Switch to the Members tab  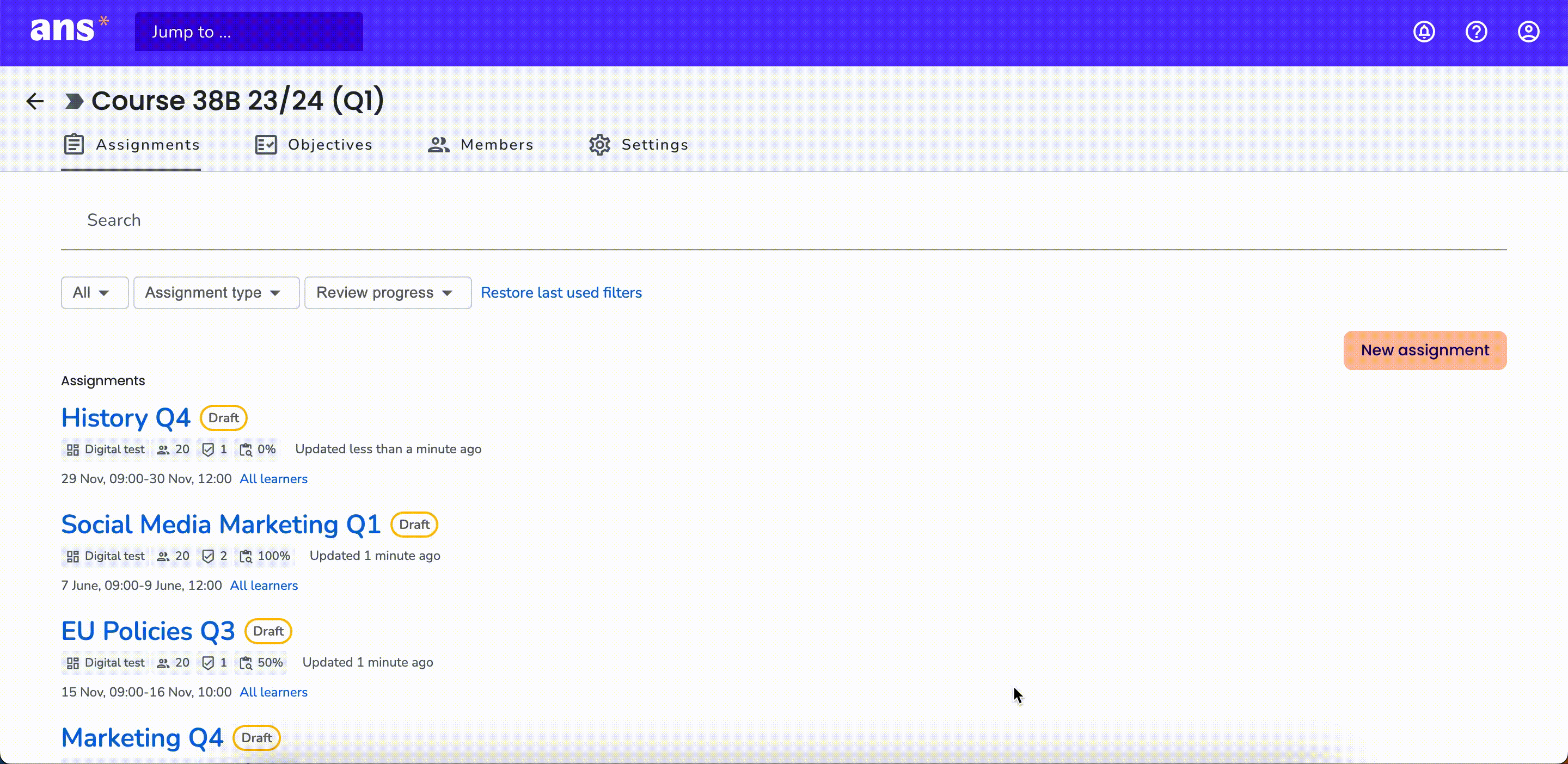click(x=480, y=145)
